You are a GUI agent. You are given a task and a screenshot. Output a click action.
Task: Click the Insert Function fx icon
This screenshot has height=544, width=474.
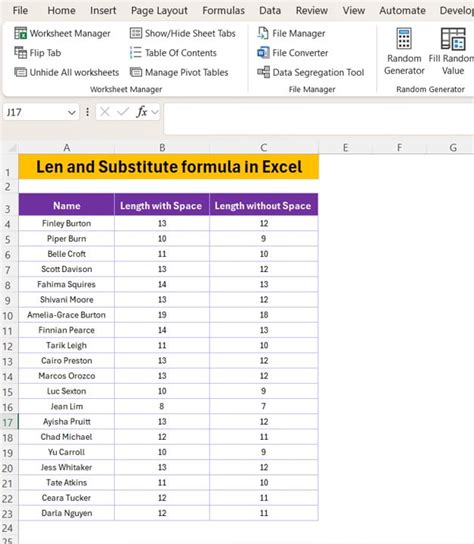point(142,112)
